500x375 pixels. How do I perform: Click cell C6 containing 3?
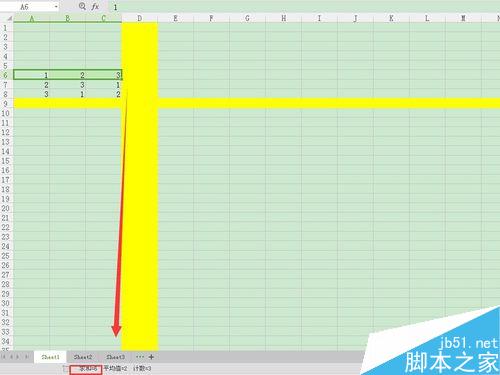coord(104,75)
